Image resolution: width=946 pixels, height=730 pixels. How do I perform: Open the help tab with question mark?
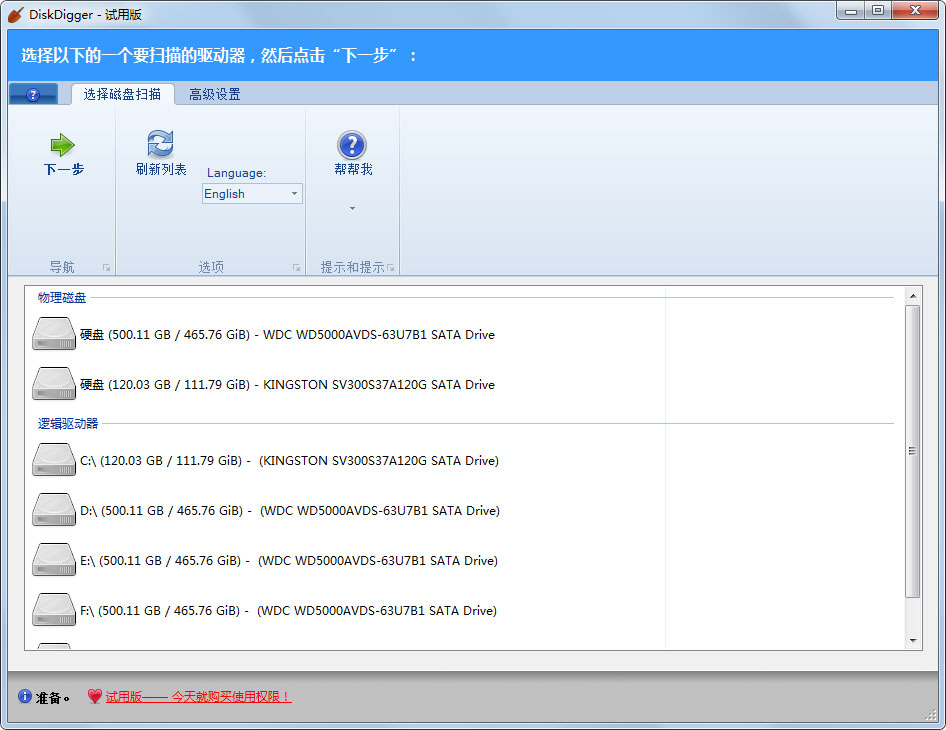[x=33, y=95]
